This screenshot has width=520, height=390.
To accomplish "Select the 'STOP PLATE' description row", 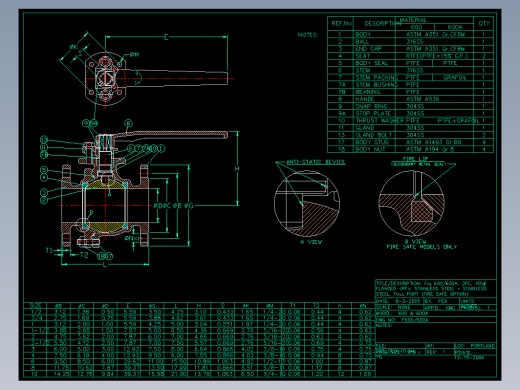I will 373,113.
